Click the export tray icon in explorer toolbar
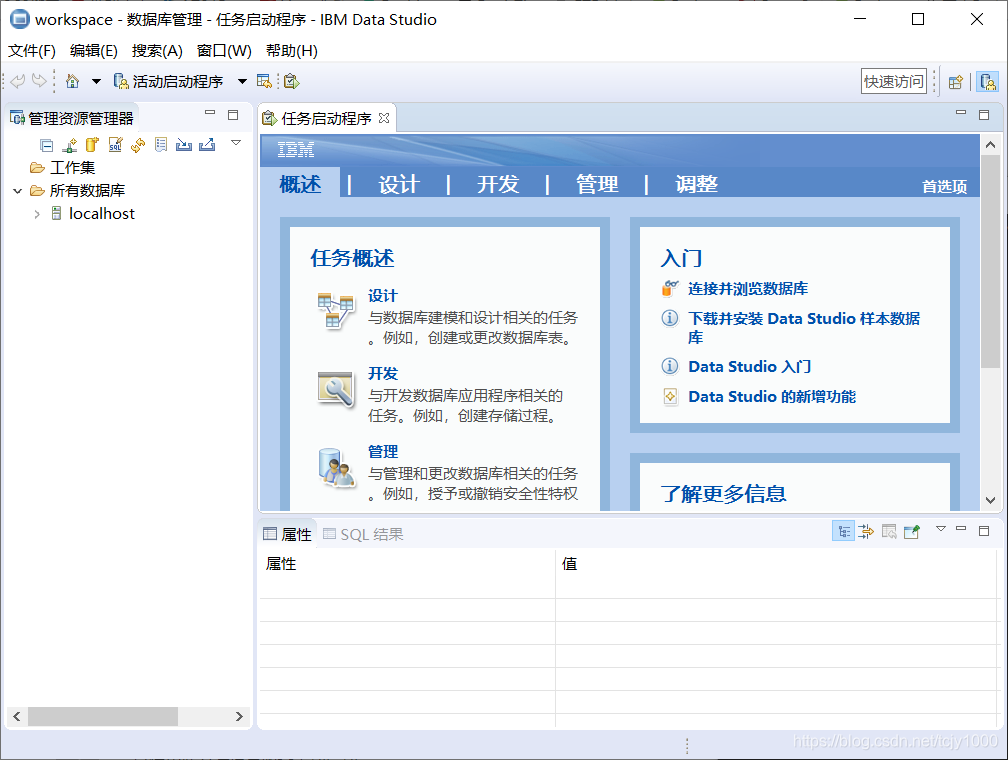The height and width of the screenshot is (760, 1008). (207, 145)
